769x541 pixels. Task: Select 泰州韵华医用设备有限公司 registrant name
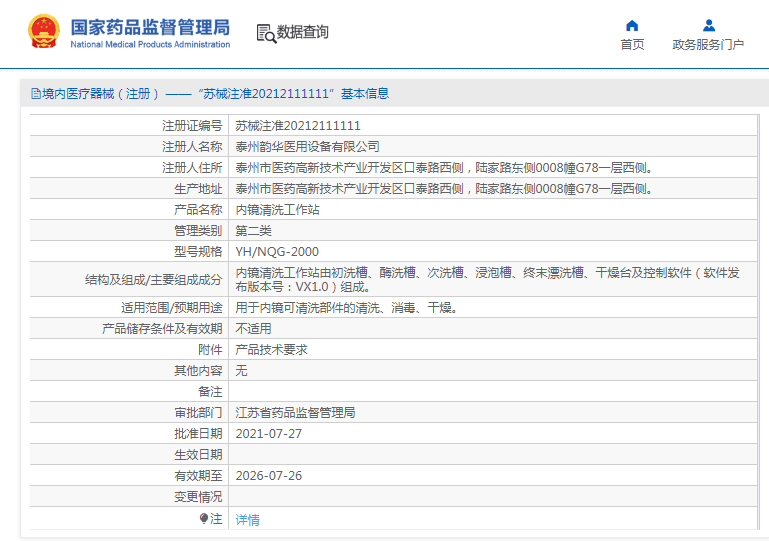[x=308, y=147]
